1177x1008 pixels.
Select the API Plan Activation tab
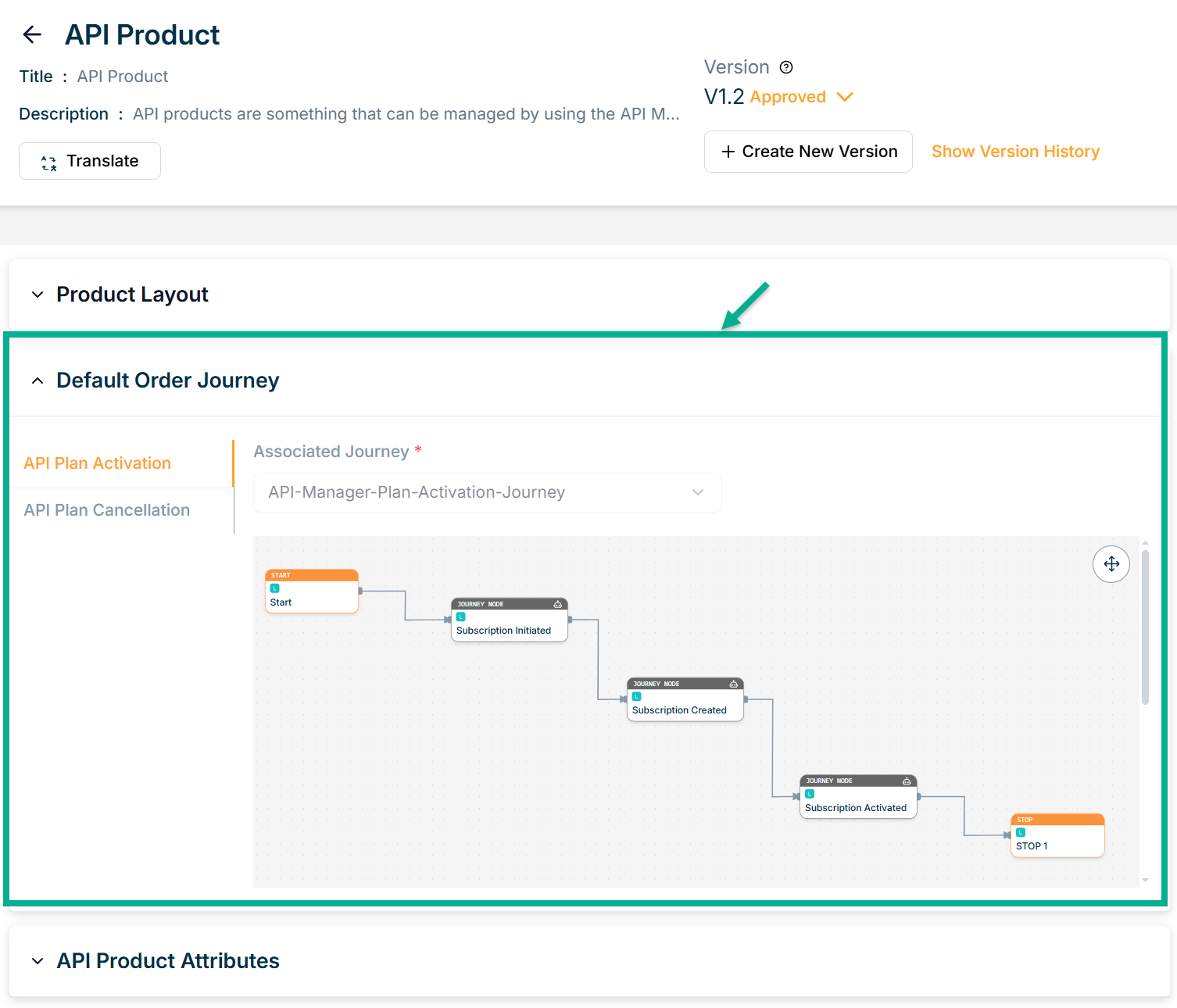coord(98,463)
